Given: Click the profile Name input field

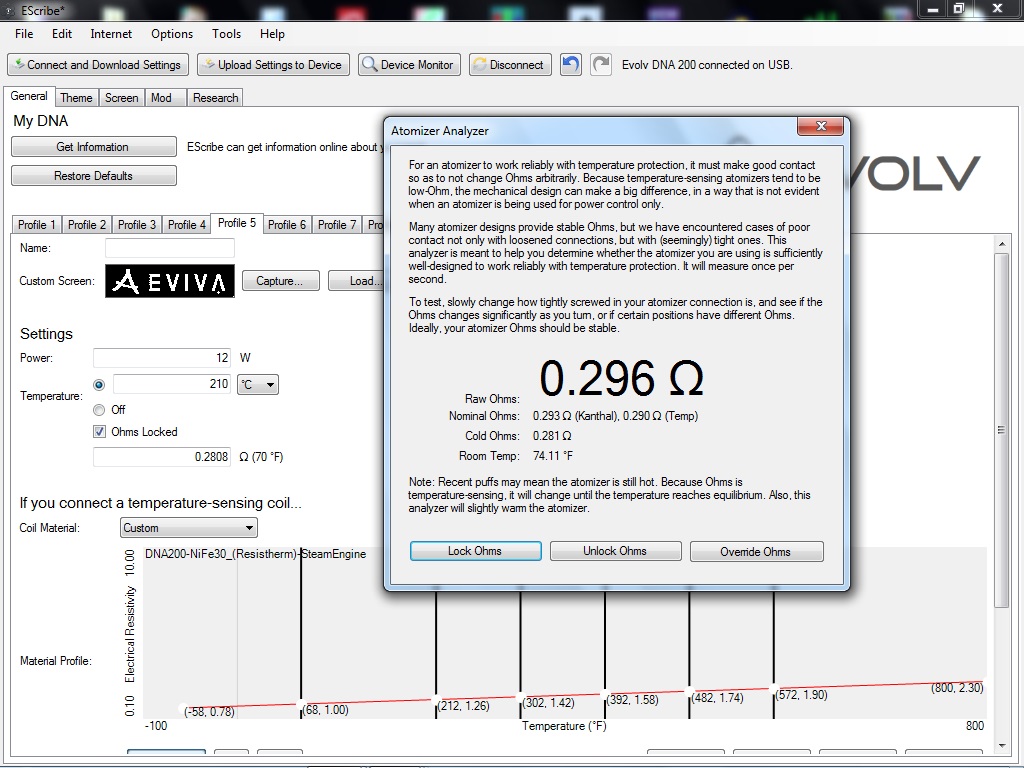Looking at the screenshot, I should pyautogui.click(x=170, y=248).
